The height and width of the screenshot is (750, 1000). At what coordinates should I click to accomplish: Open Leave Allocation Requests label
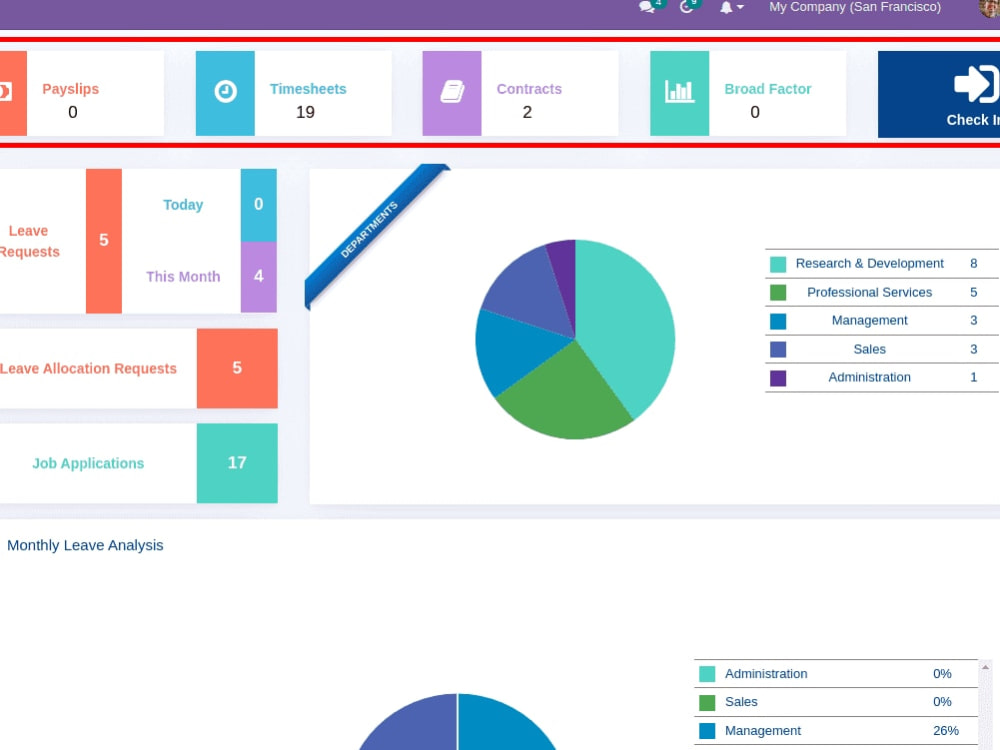[x=88, y=369]
